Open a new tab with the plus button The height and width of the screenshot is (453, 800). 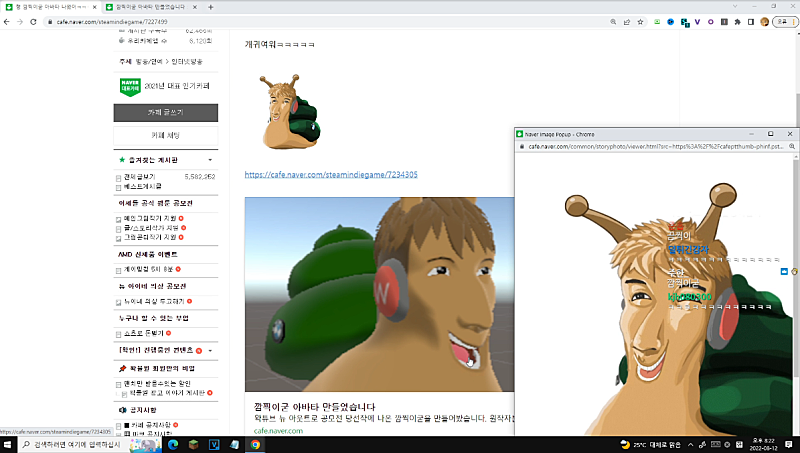pos(211,7)
